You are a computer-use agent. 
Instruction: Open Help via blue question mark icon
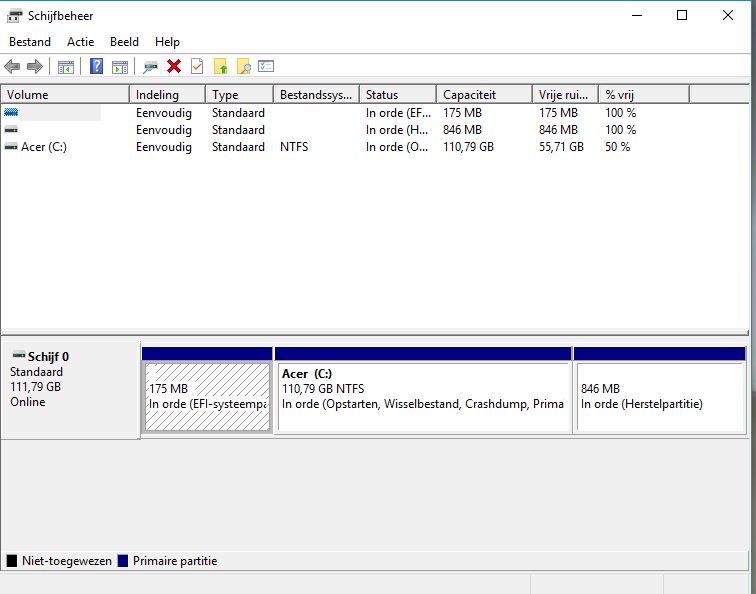pos(97,67)
